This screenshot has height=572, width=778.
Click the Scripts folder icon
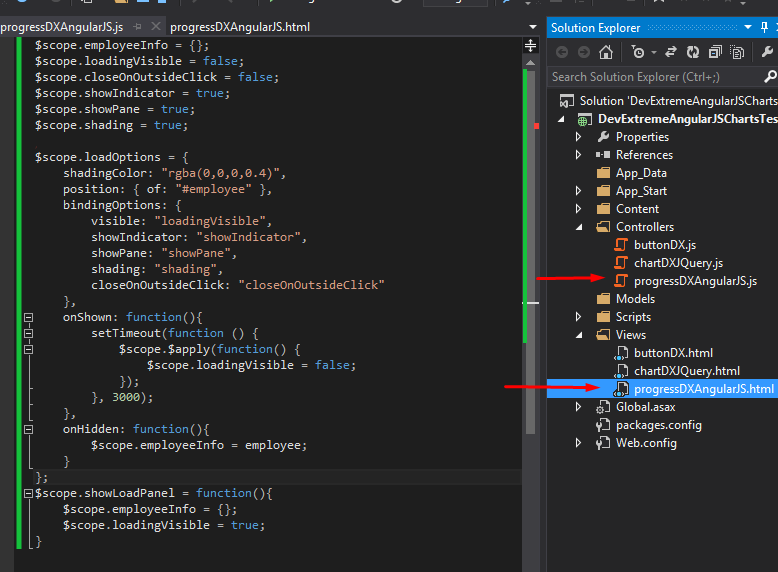tap(603, 317)
